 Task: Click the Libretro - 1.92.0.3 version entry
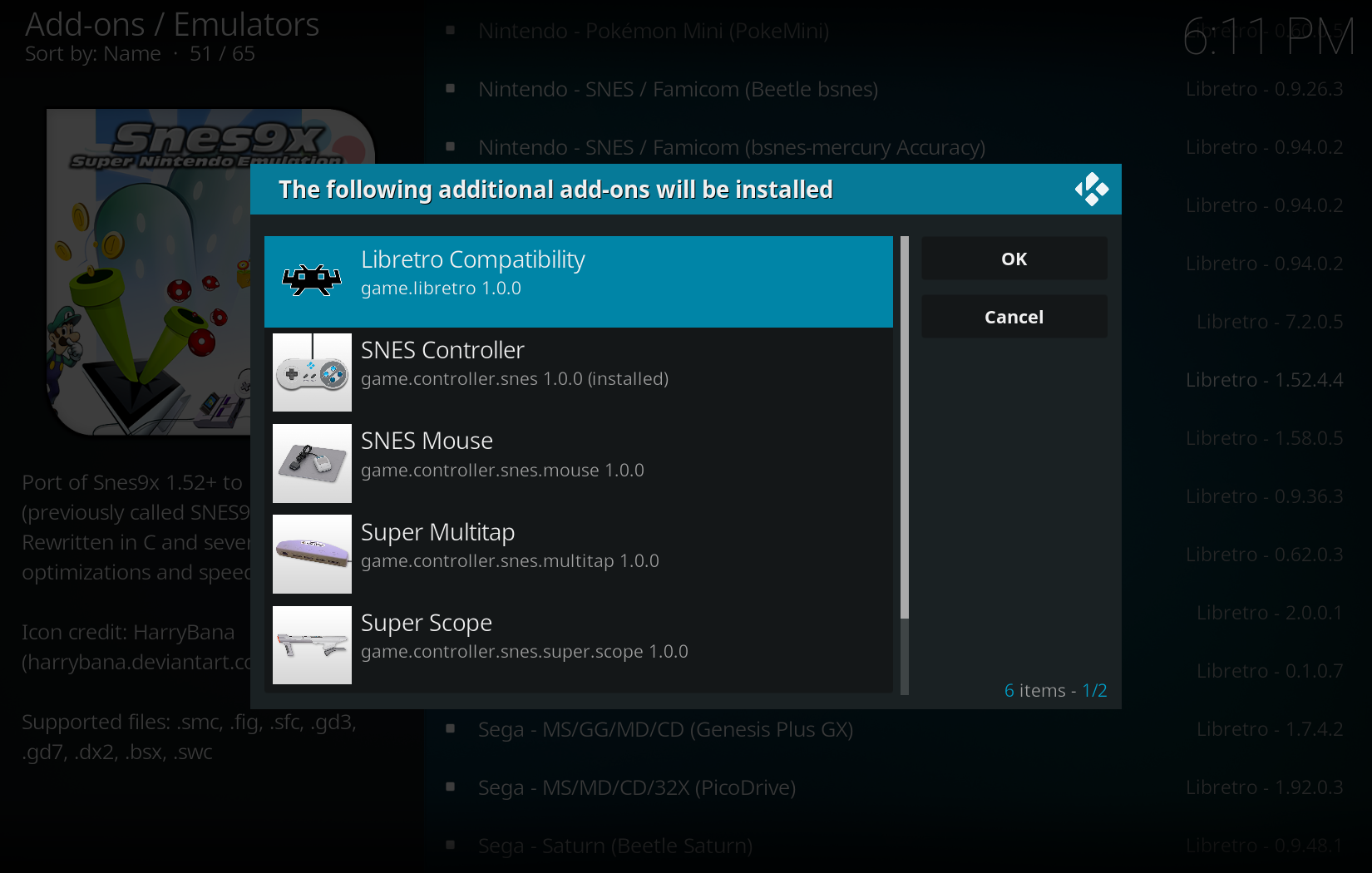point(1265,787)
